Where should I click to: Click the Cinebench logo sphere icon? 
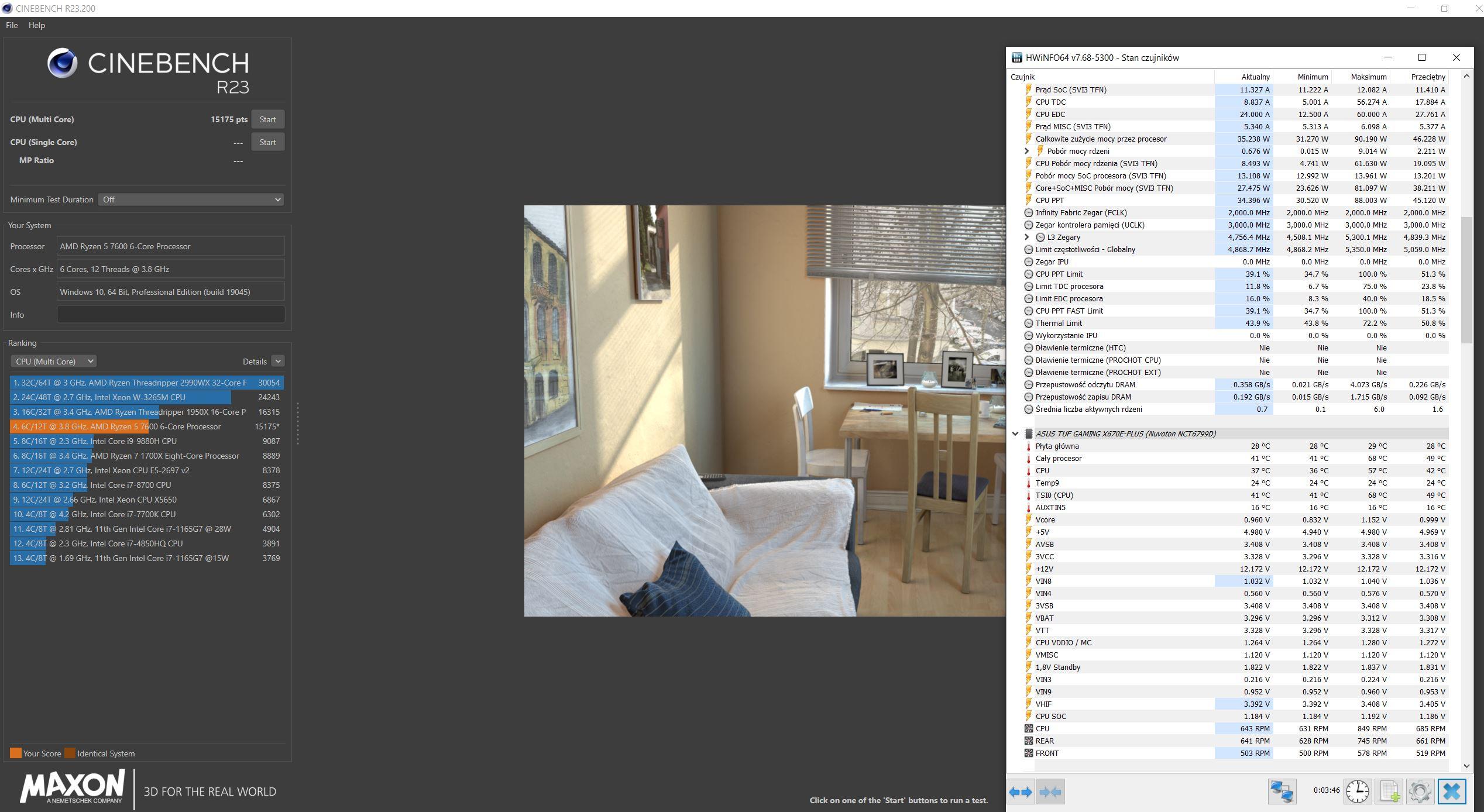(x=62, y=63)
